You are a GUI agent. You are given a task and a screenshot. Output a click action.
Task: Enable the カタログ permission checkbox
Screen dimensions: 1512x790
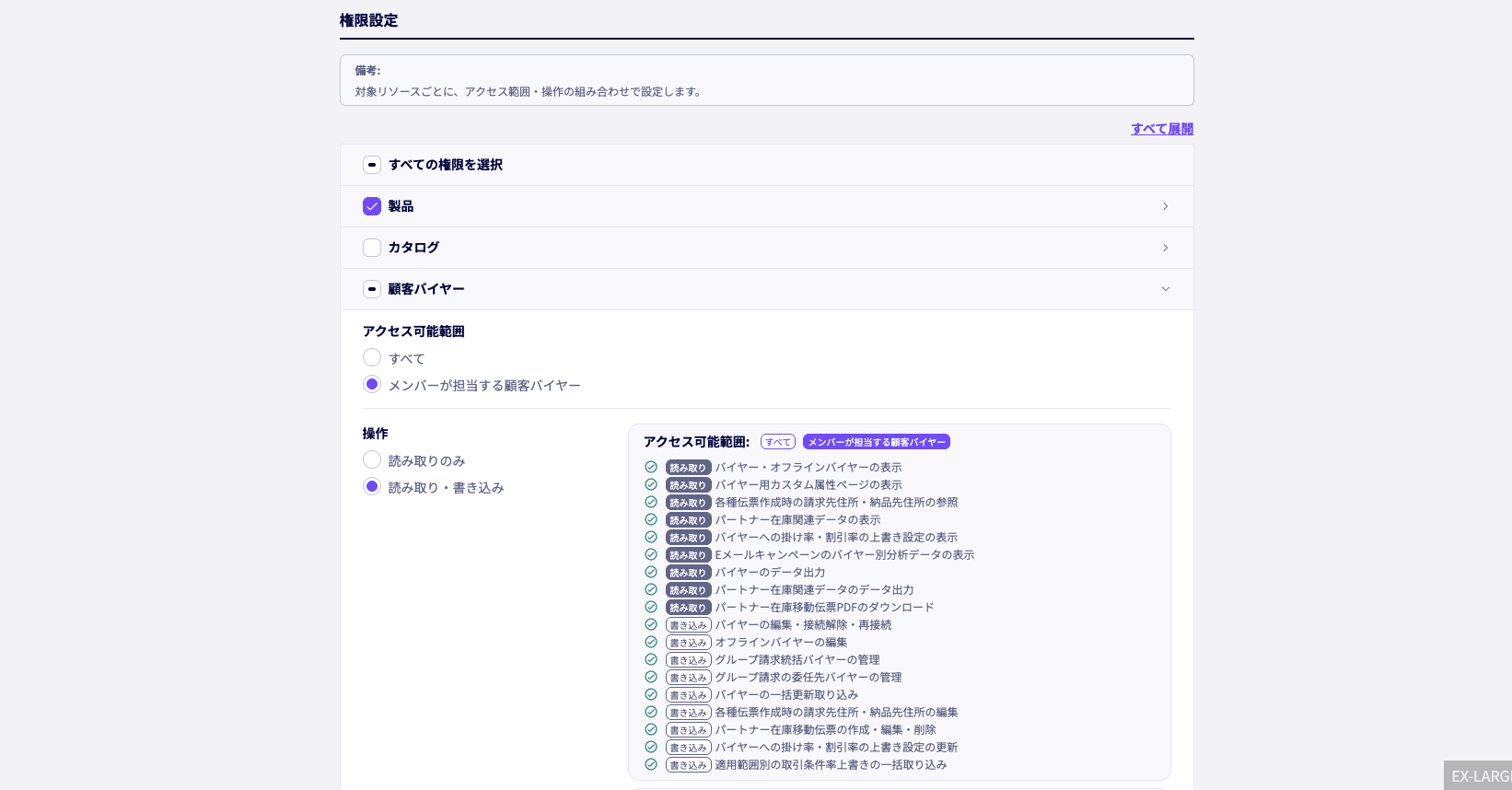372,248
